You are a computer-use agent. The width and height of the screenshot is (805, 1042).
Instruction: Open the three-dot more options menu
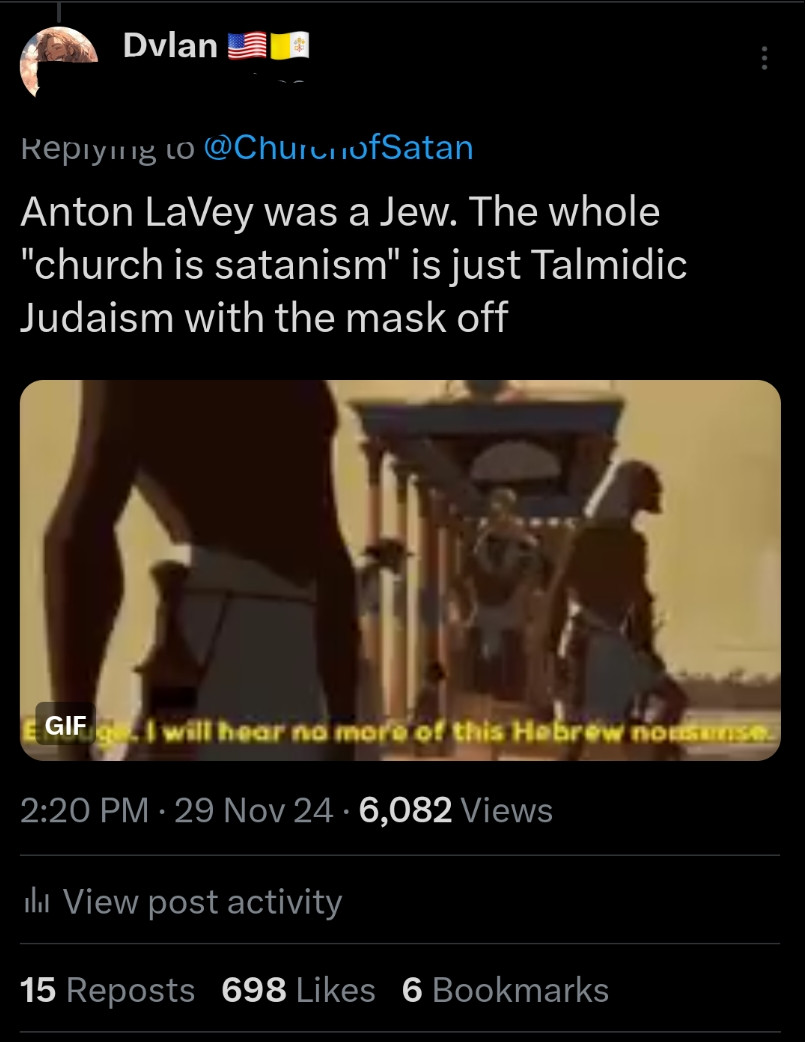point(764,58)
